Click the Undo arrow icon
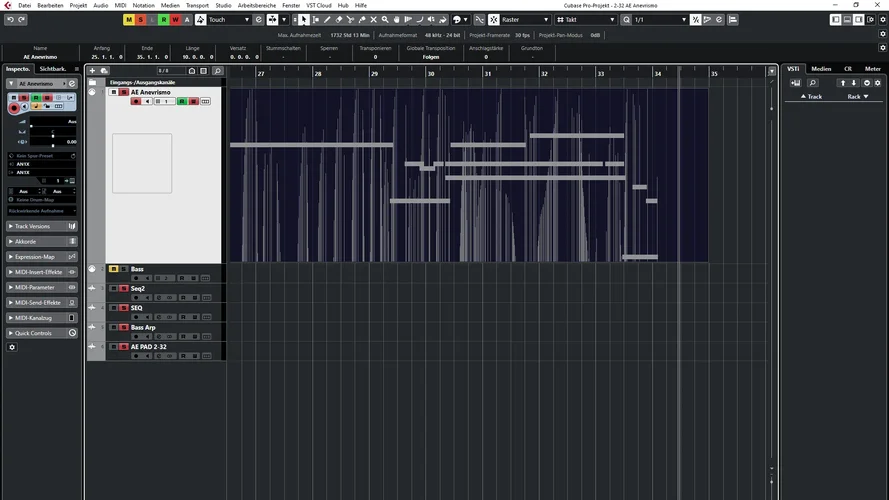This screenshot has width=889, height=500. (10, 20)
